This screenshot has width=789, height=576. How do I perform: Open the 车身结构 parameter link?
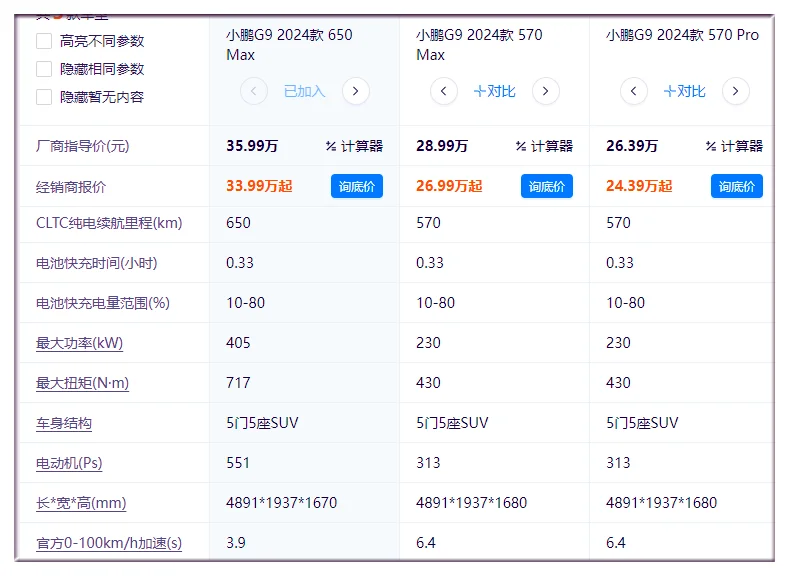[x=64, y=423]
